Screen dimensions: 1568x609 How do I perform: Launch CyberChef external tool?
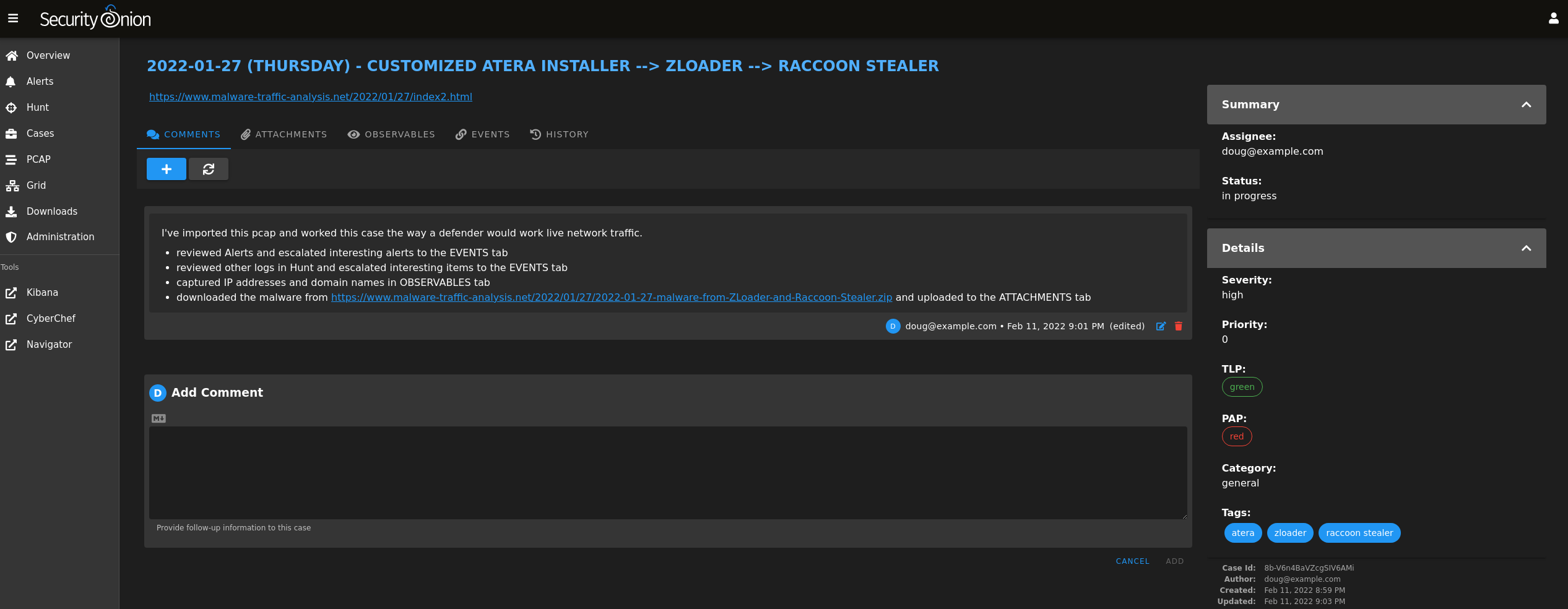point(59,319)
